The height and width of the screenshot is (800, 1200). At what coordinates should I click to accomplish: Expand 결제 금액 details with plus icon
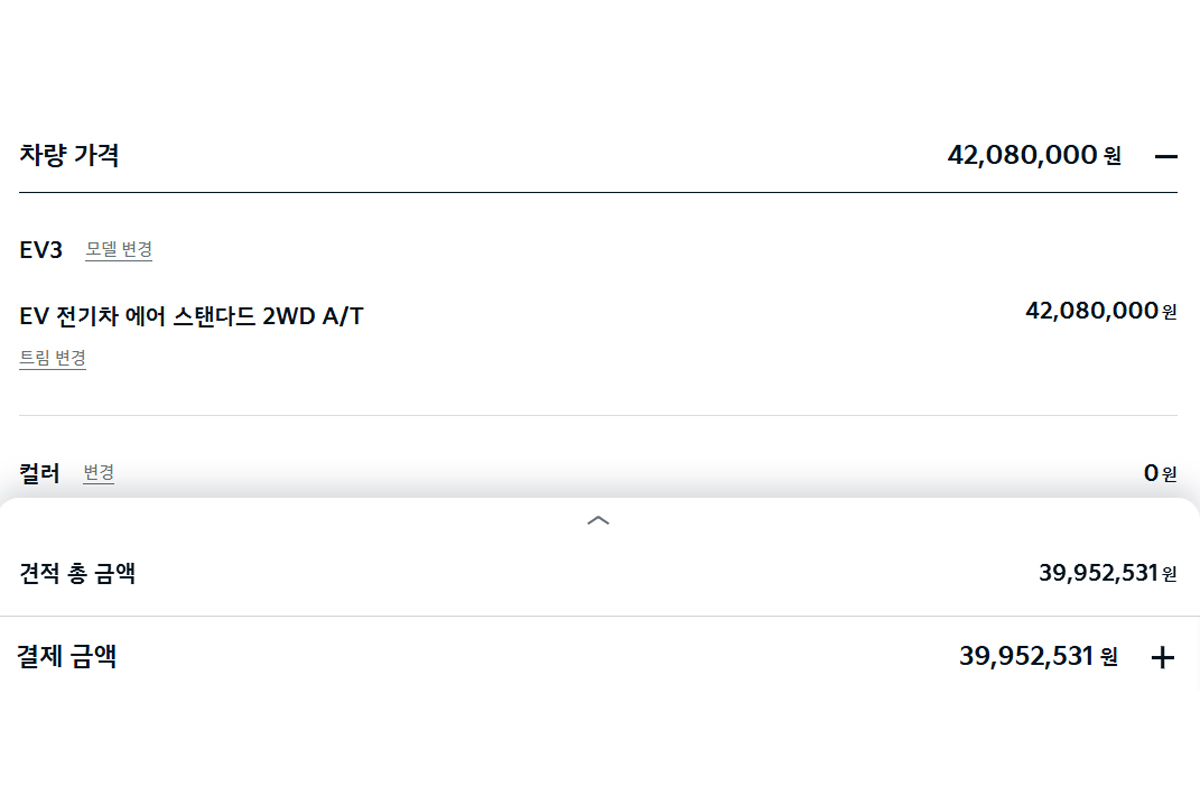point(1162,657)
